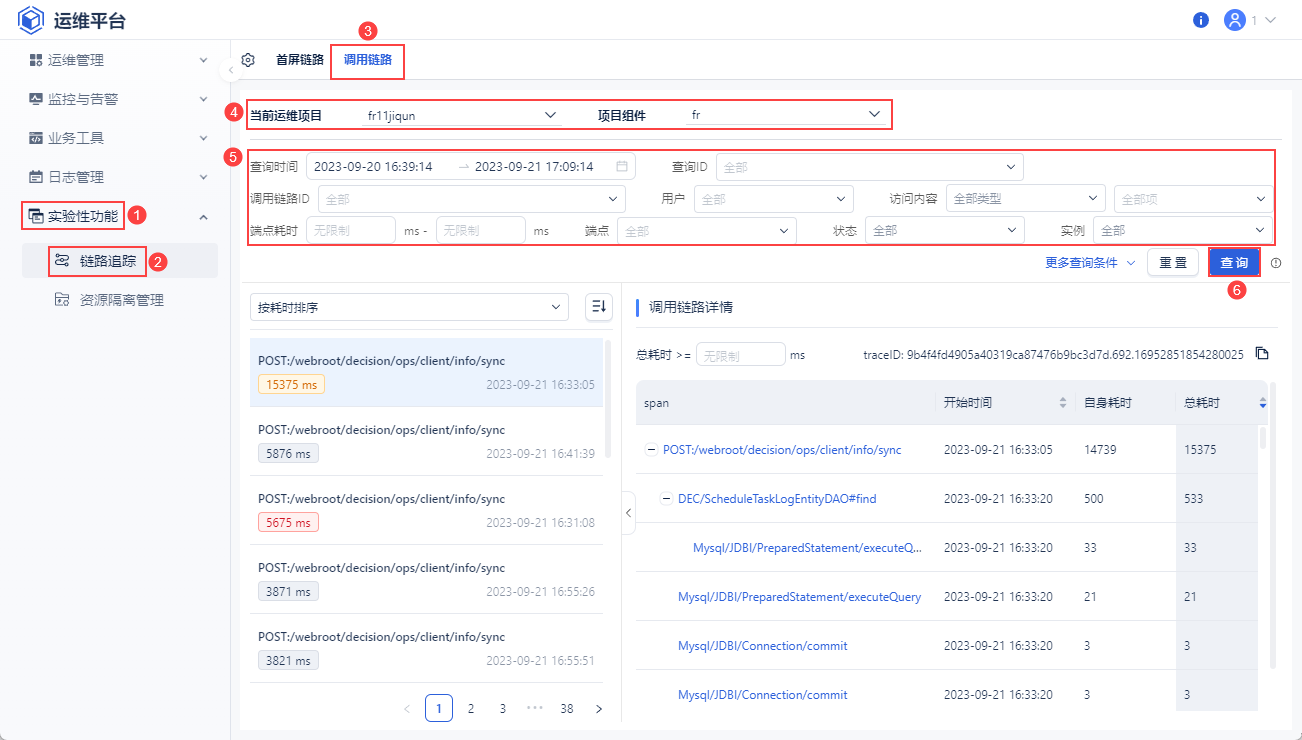Go to previous page arrow in pagination

(x=407, y=708)
